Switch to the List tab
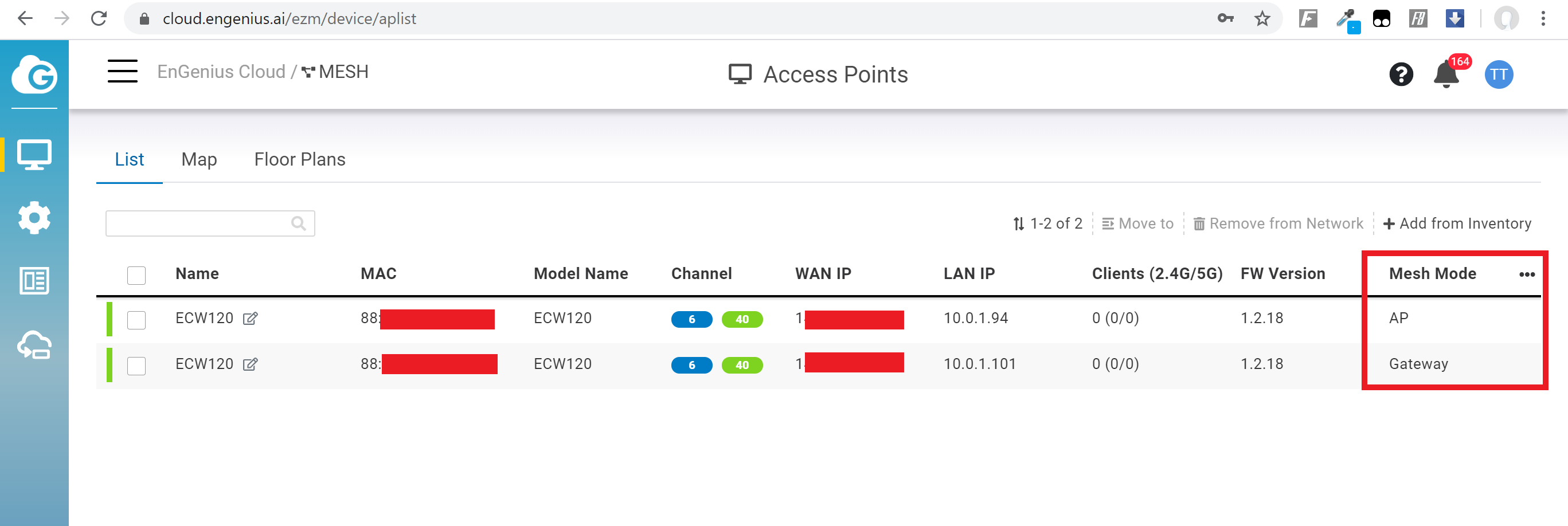The image size is (1568, 526). tap(129, 159)
